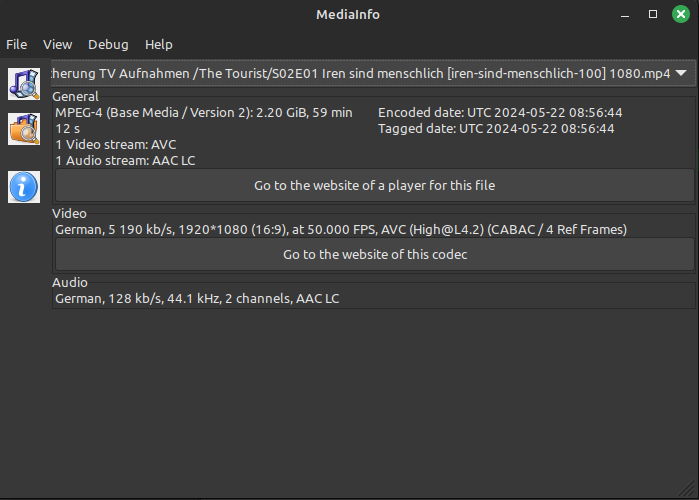699x500 pixels.
Task: Click Go to the website of a player button
Action: tap(374, 185)
